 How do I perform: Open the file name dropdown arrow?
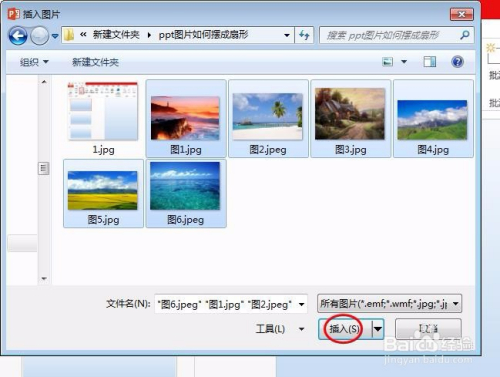click(302, 304)
